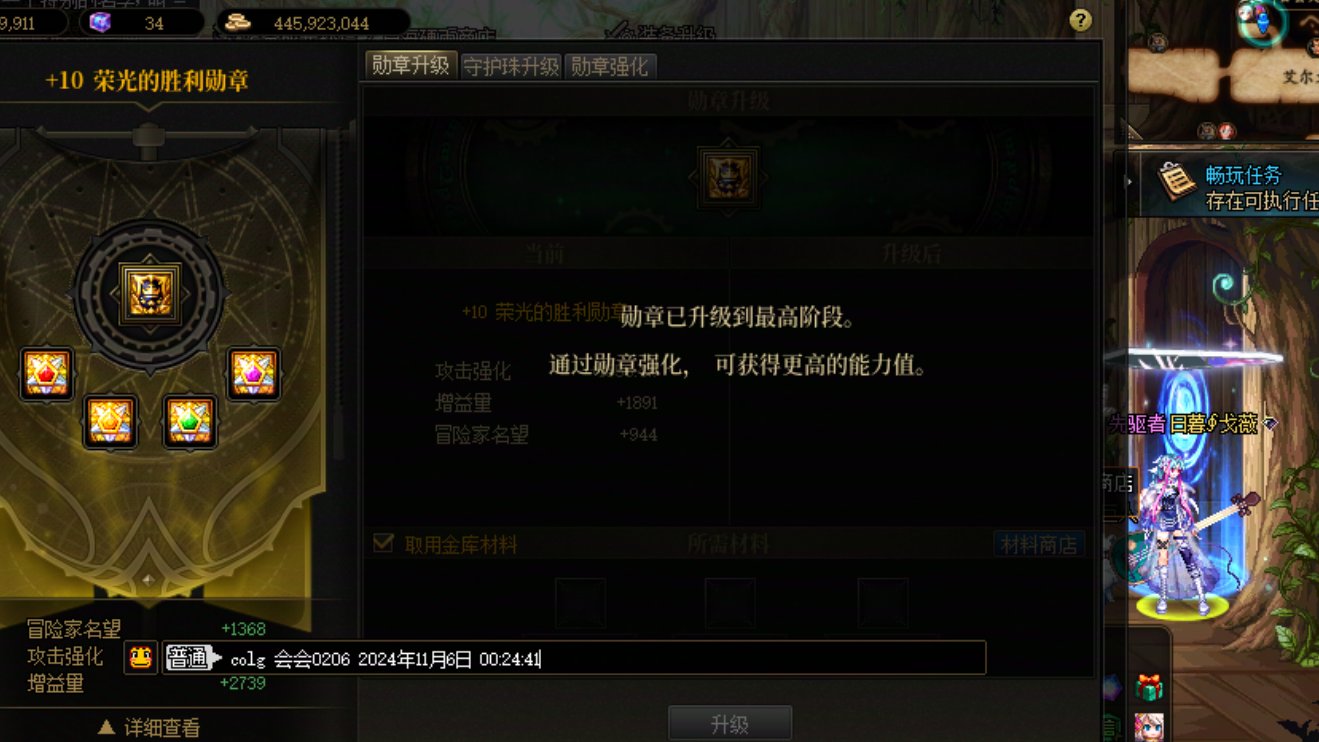Select the purple guardian bead slot
1319x742 pixels.
pyautogui.click(x=253, y=374)
